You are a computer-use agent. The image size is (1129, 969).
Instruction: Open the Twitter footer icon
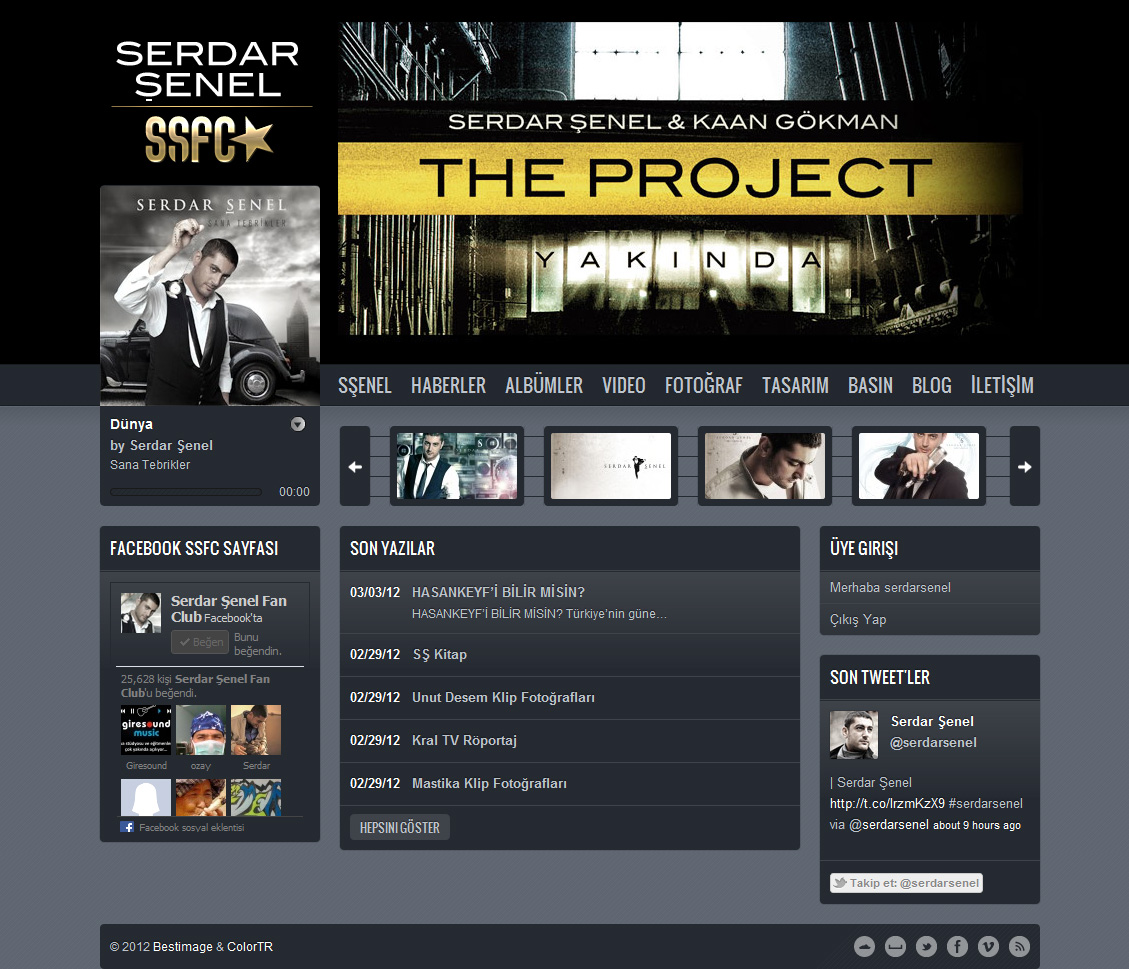(926, 947)
